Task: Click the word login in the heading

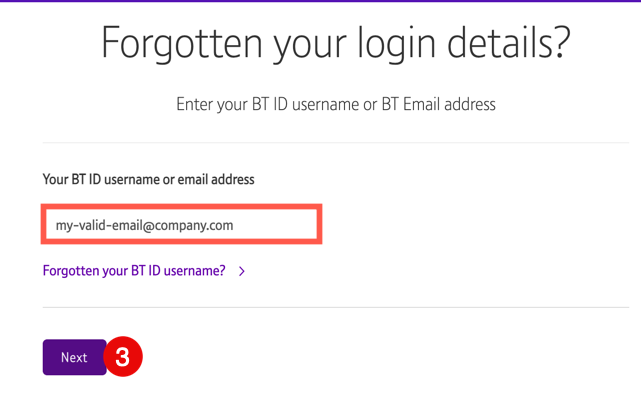Action: click(x=397, y=44)
